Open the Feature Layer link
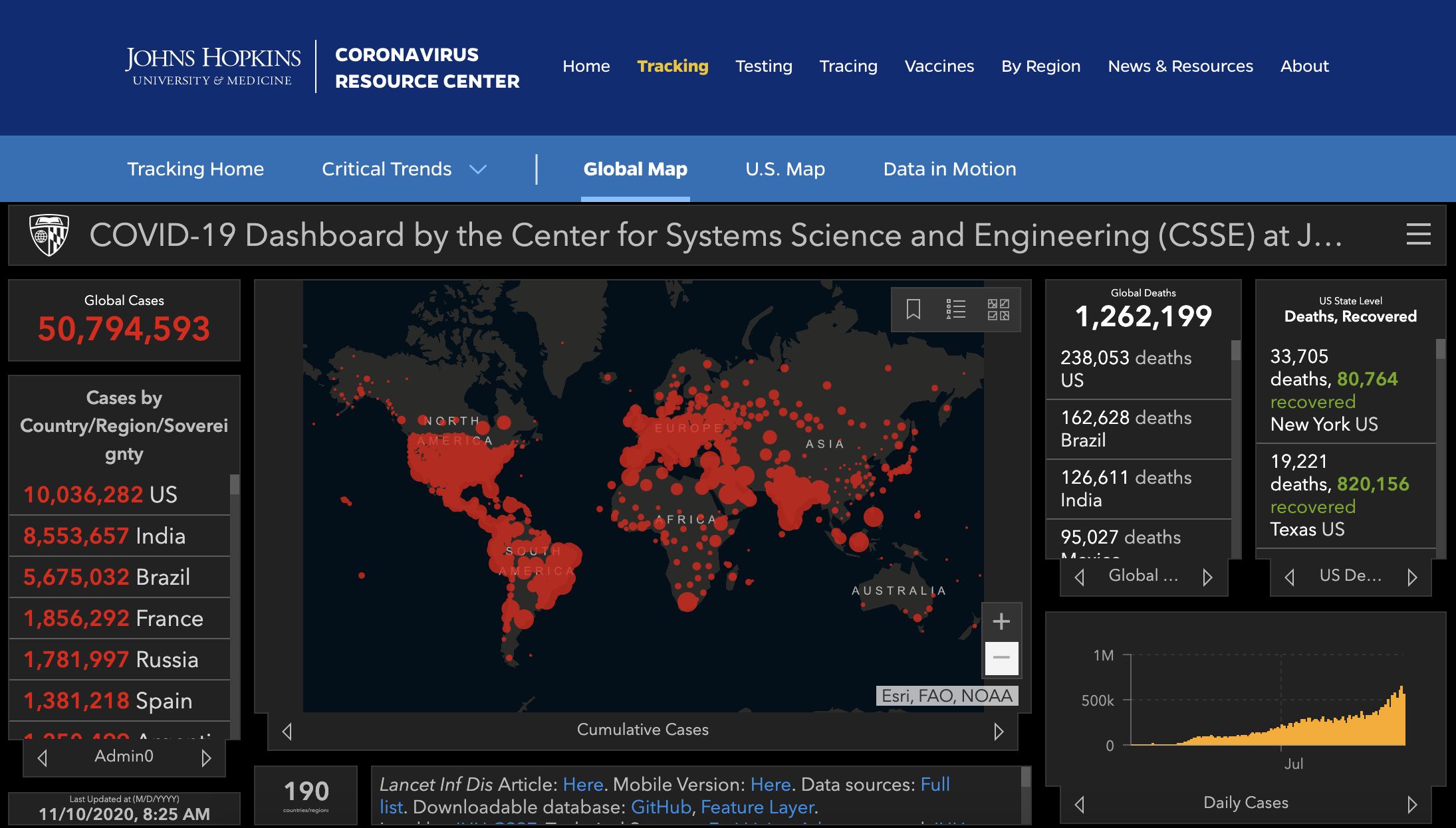1456x828 pixels. 757,807
